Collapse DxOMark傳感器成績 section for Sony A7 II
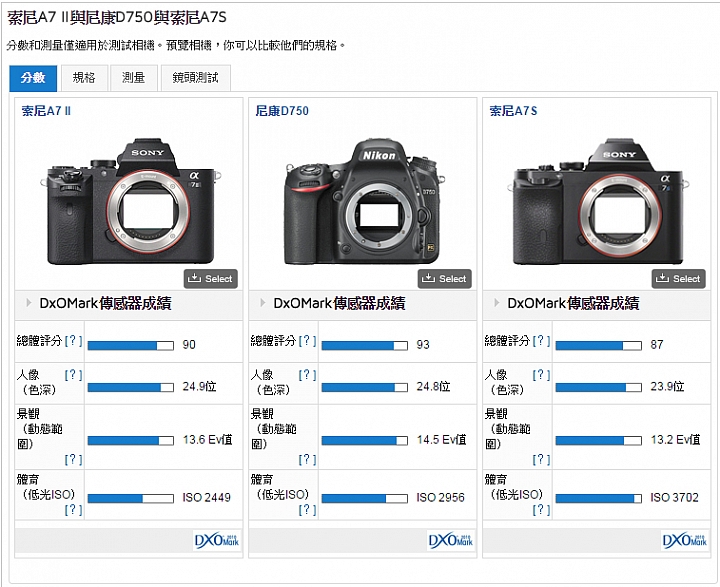This screenshot has height=587, width=720. coord(29,303)
